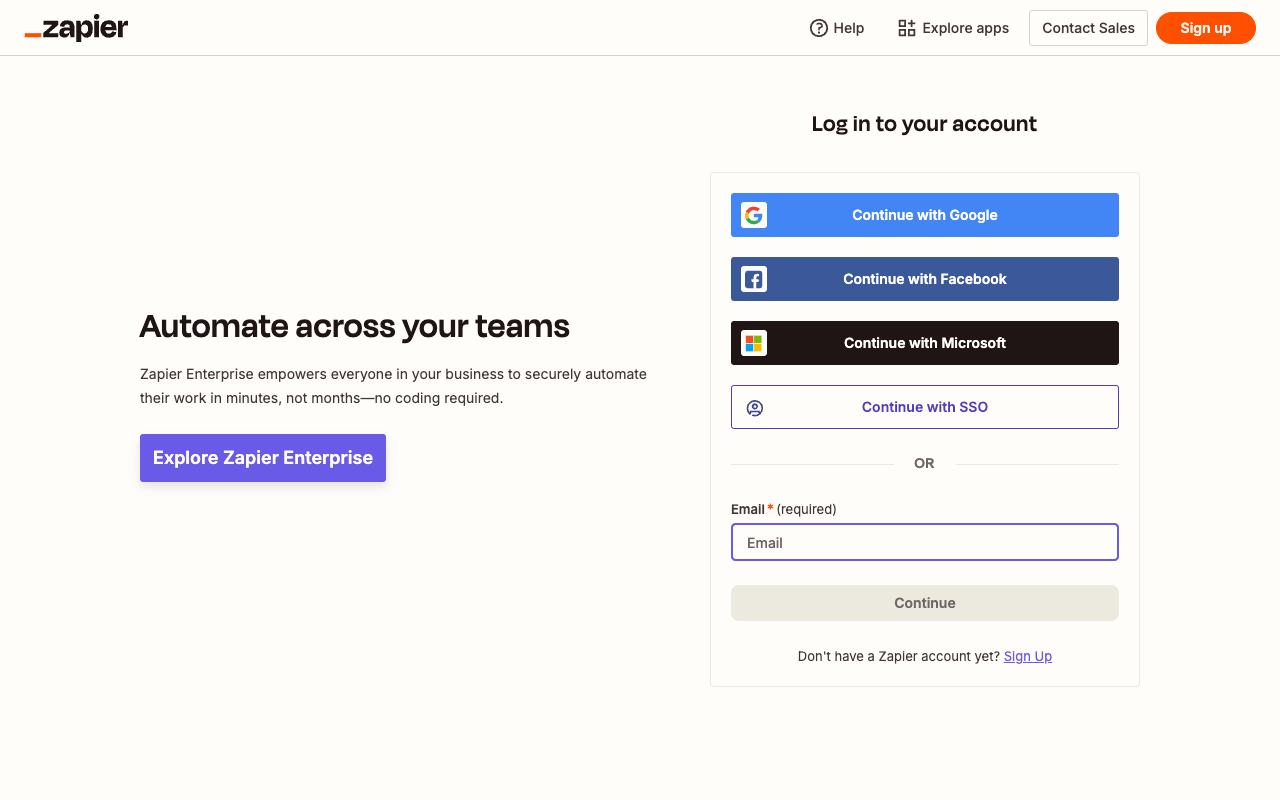Click the Help question mark icon
This screenshot has height=800, width=1280.
click(x=819, y=28)
